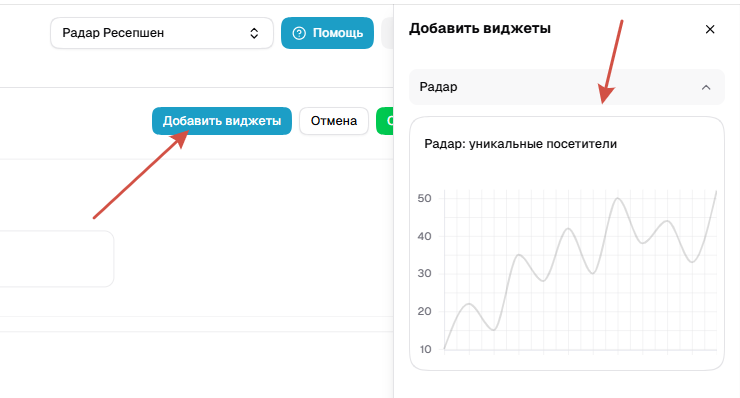The image size is (740, 398).
Task: Click the chevron icon in Радар header
Action: (x=706, y=87)
